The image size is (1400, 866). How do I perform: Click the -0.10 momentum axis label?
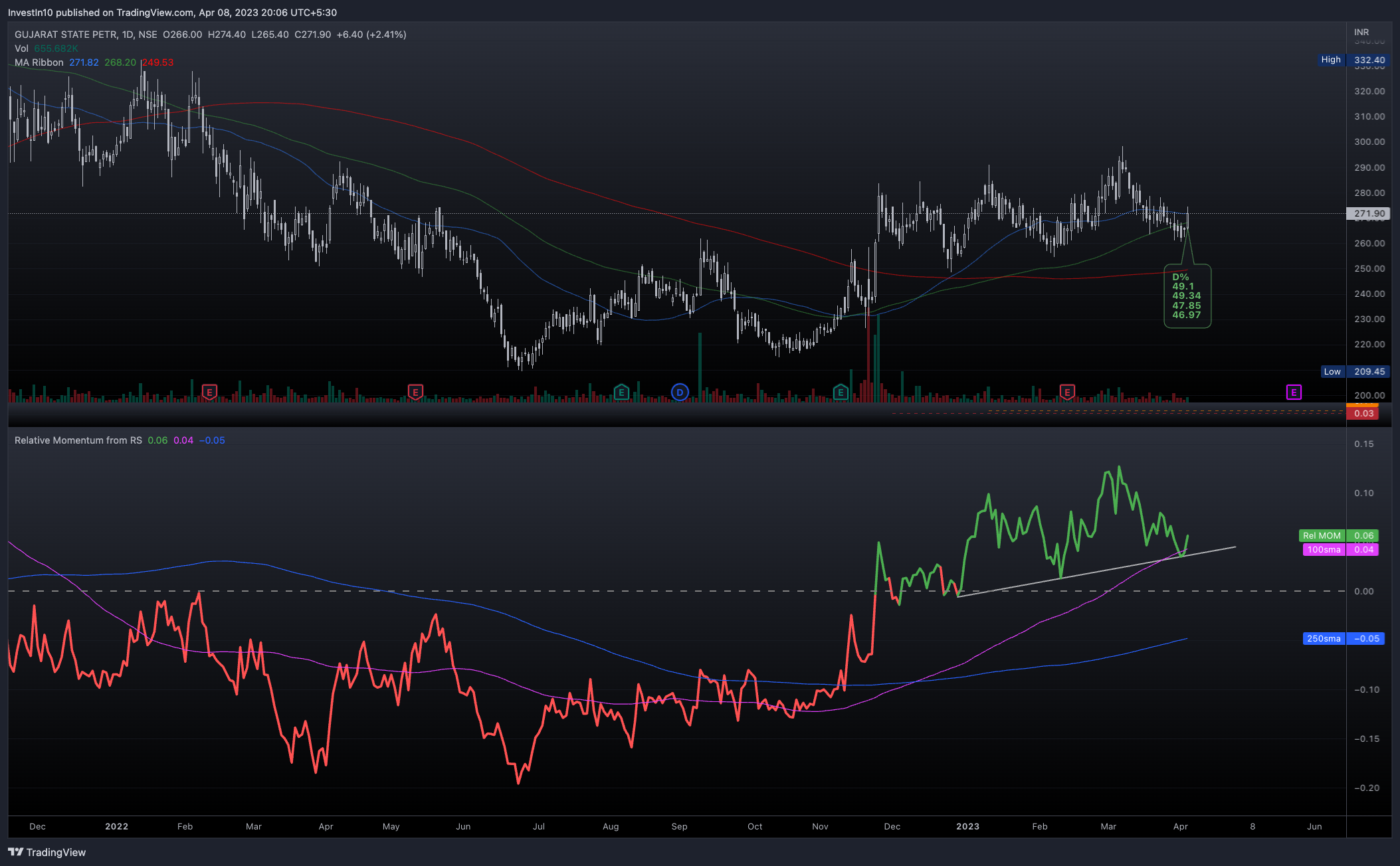tap(1367, 689)
